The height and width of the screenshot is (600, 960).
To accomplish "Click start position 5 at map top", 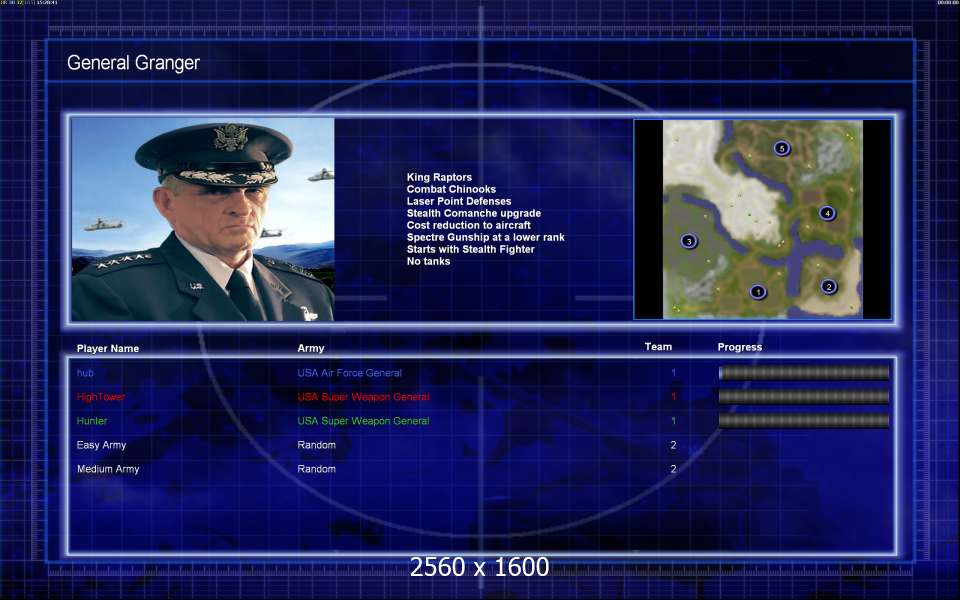I will pos(781,148).
